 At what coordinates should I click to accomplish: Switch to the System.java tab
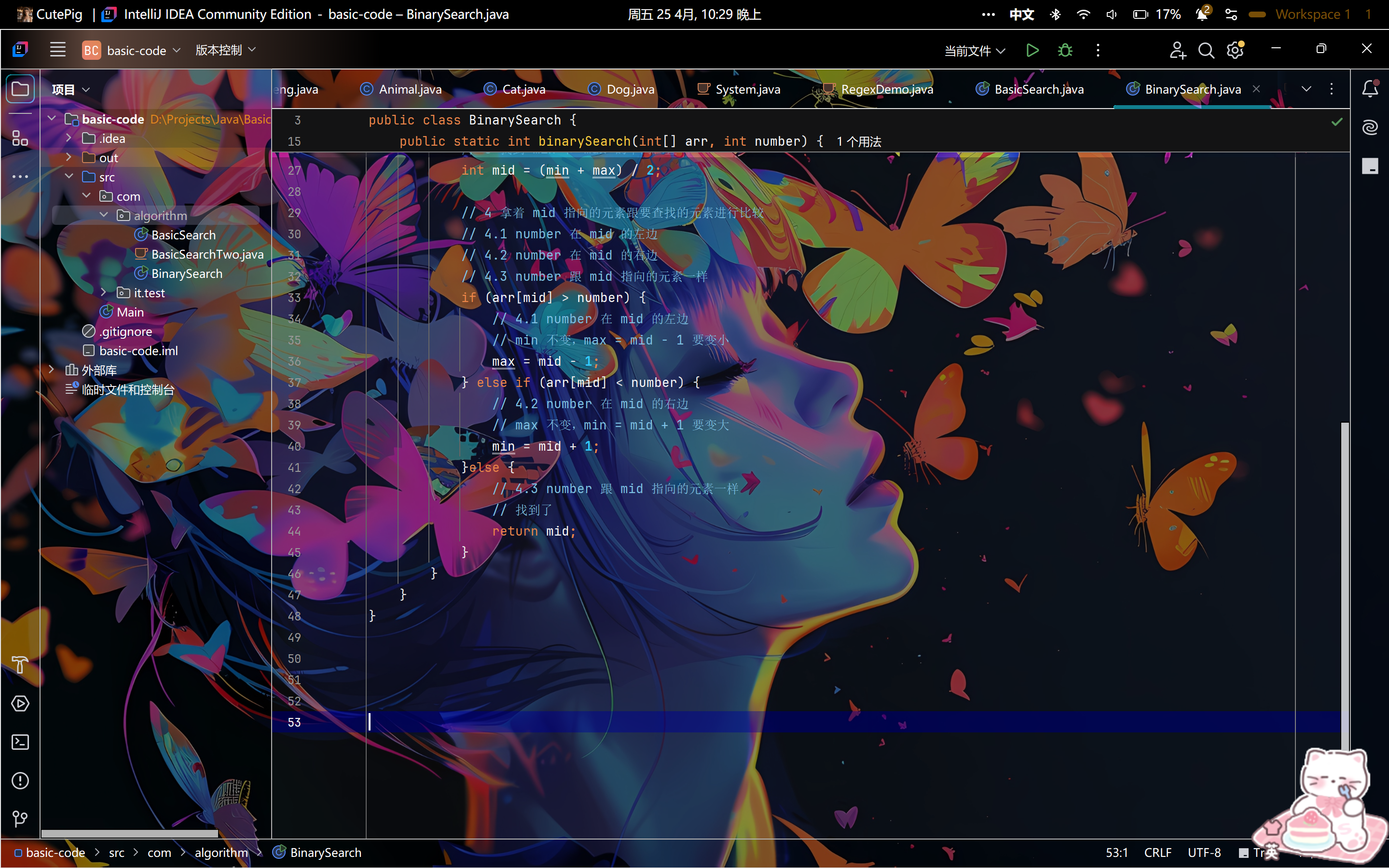pyautogui.click(x=739, y=89)
